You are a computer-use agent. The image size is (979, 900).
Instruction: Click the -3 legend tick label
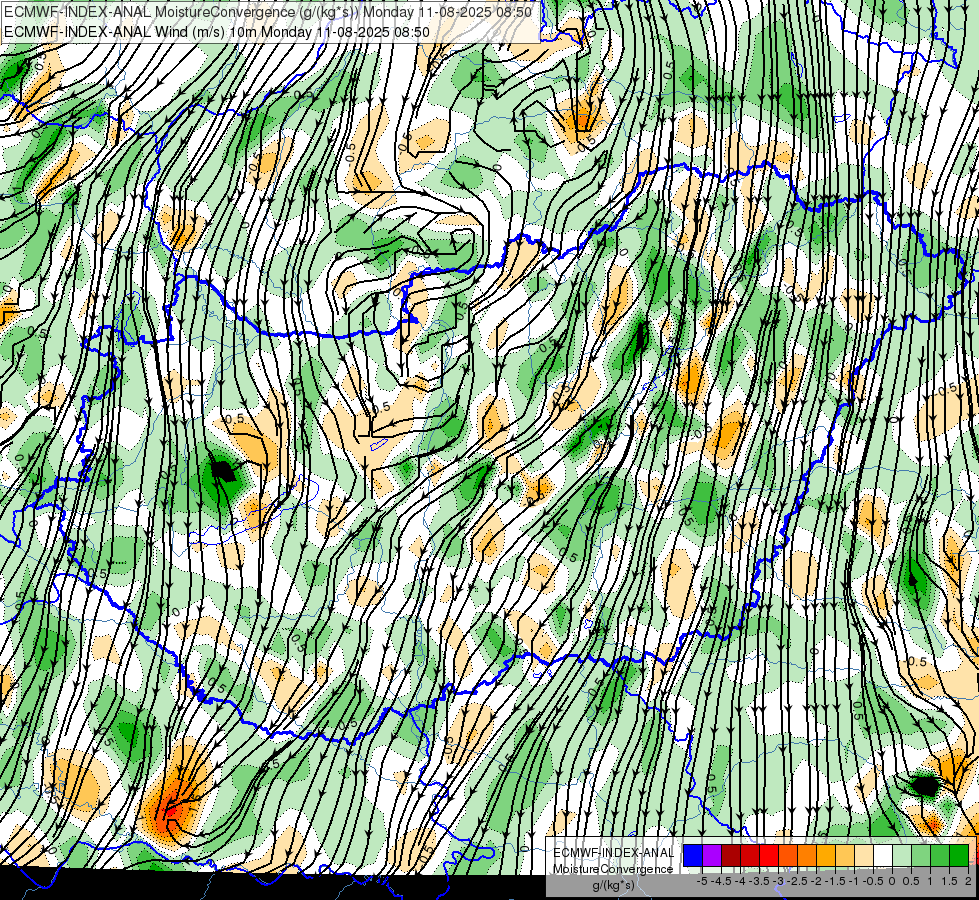click(x=778, y=881)
